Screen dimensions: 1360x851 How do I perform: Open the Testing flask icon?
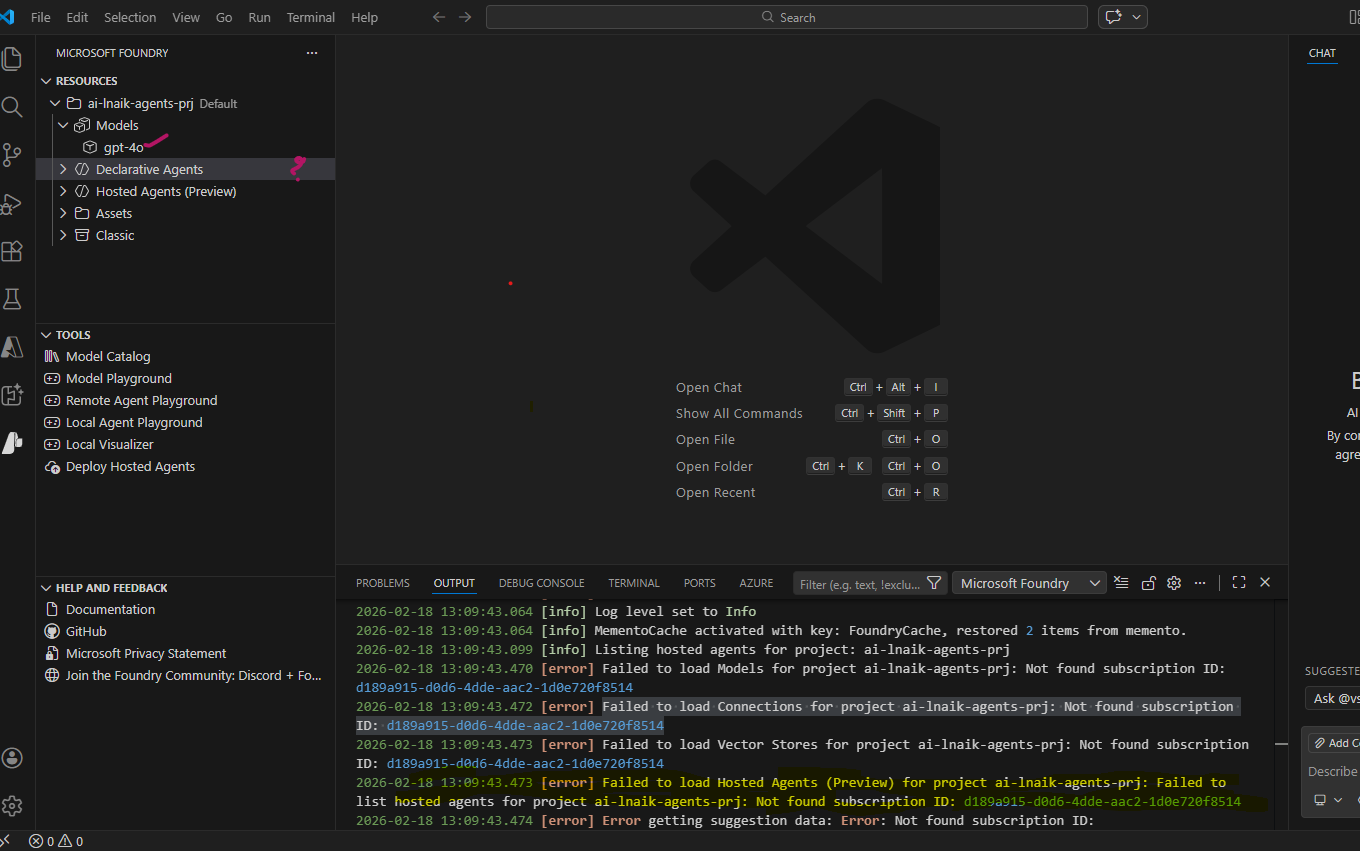[x=12, y=299]
